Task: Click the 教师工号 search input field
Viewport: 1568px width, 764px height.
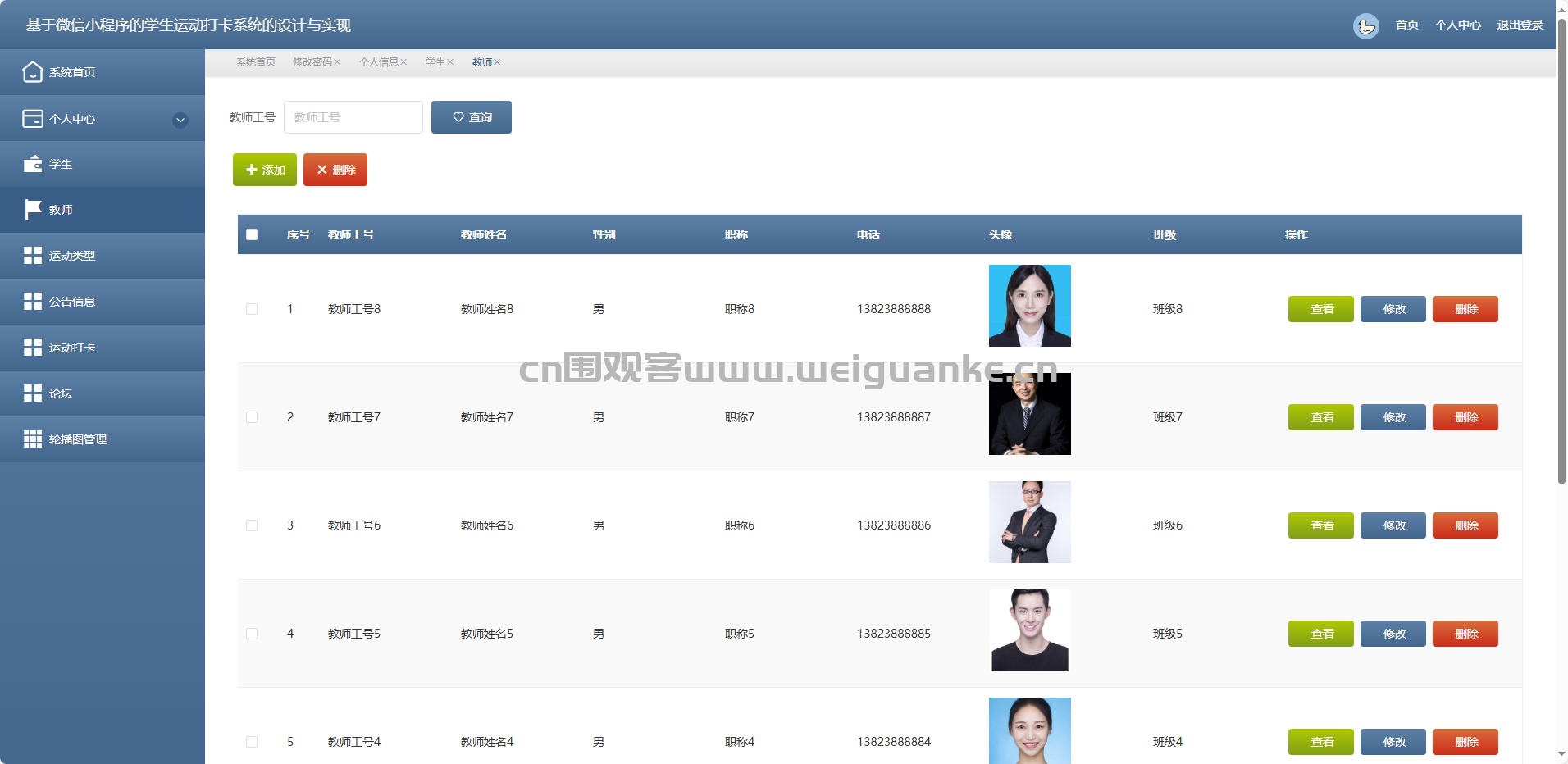Action: pyautogui.click(x=353, y=117)
